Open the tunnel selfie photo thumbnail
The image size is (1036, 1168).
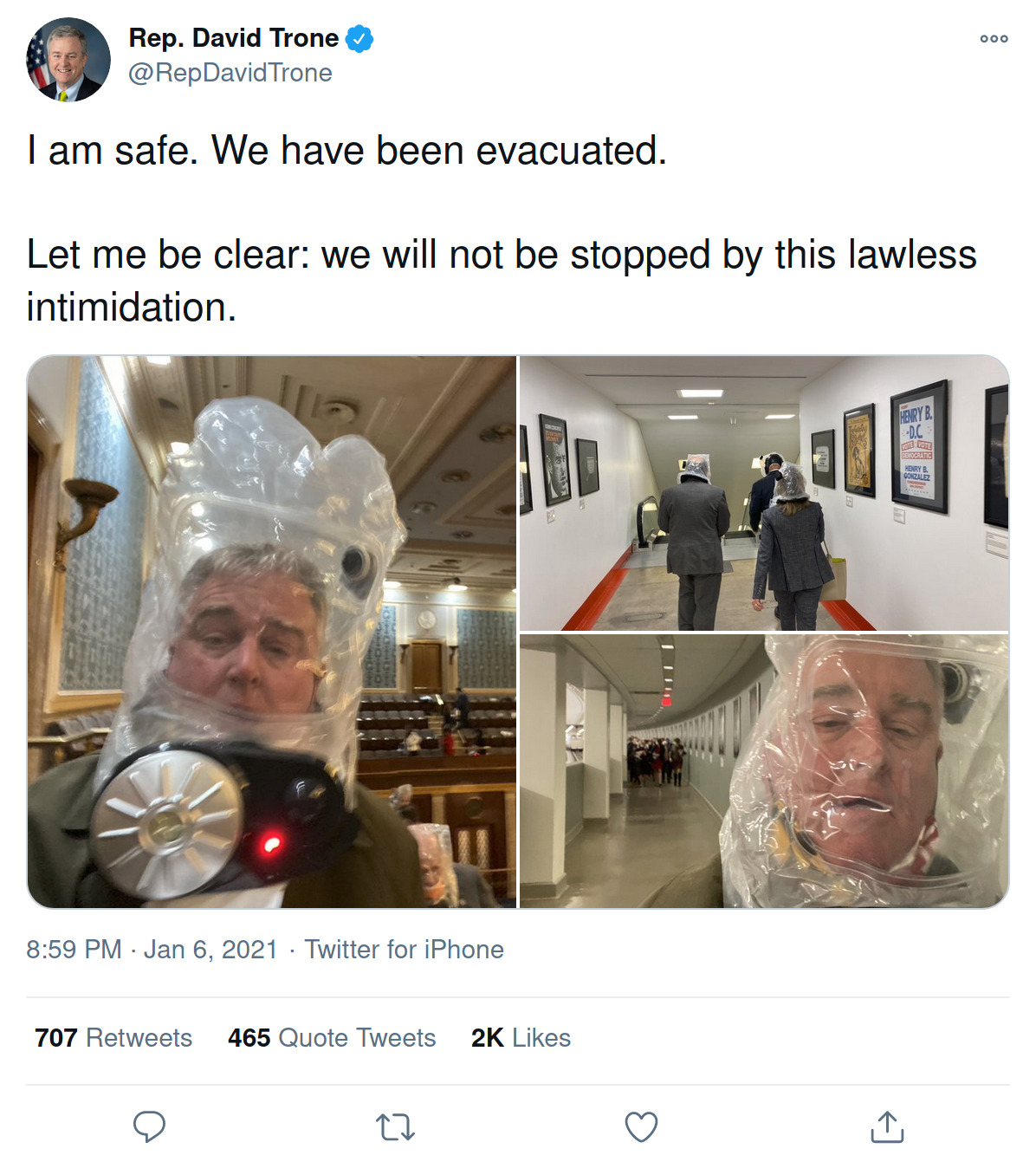point(764,771)
